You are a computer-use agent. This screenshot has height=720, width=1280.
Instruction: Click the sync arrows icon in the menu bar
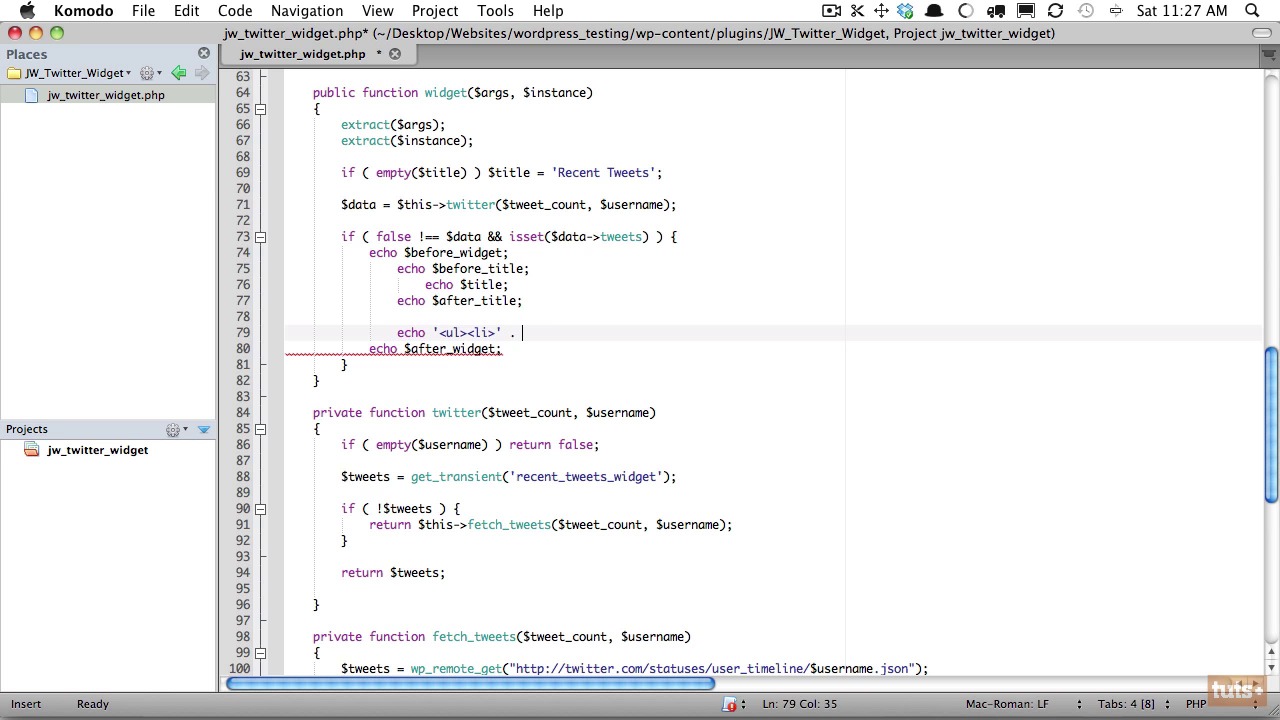(x=1055, y=11)
